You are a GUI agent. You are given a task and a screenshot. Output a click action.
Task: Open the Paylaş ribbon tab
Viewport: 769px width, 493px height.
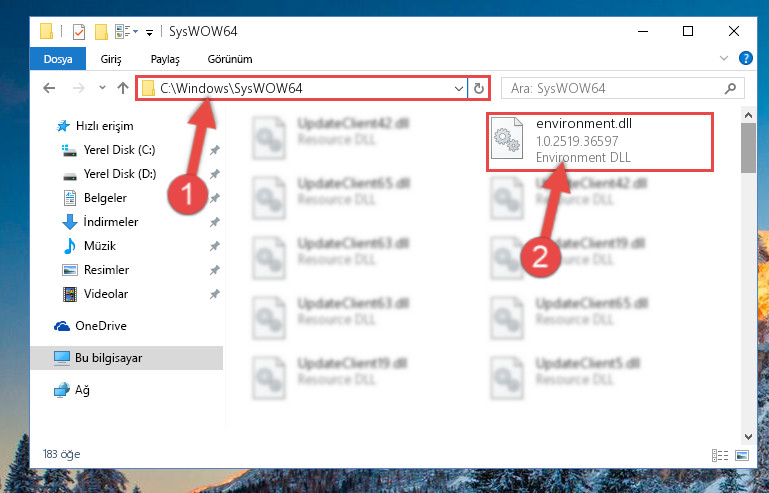point(165,59)
